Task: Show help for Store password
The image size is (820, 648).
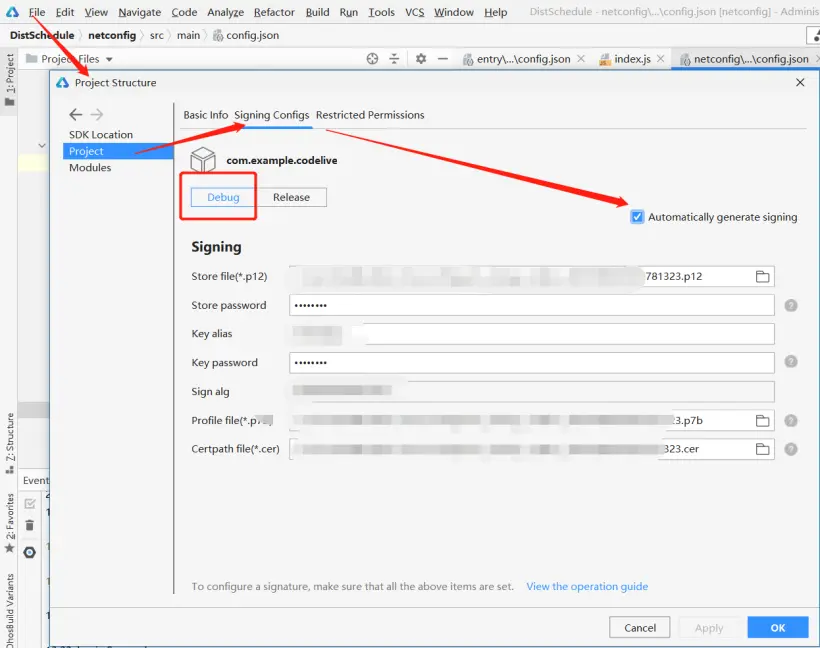Action: pos(791,305)
